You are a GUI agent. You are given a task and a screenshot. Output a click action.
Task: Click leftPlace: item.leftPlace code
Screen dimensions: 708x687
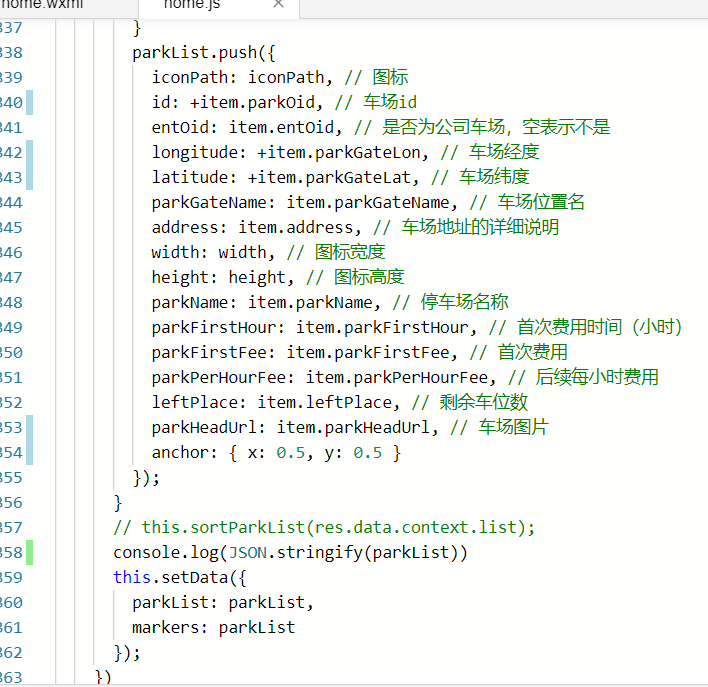point(275,402)
